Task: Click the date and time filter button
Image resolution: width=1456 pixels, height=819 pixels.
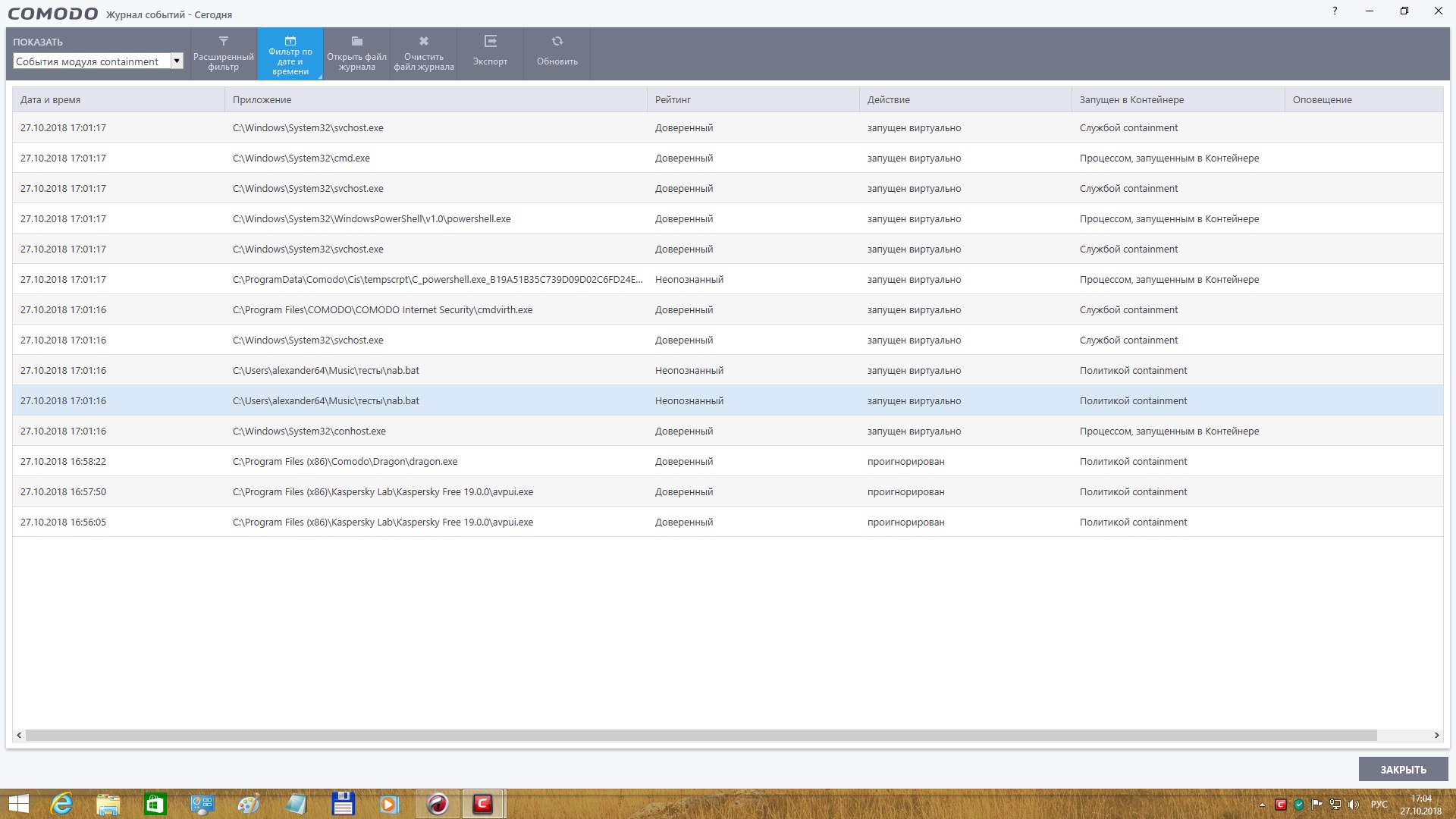Action: pyautogui.click(x=290, y=53)
